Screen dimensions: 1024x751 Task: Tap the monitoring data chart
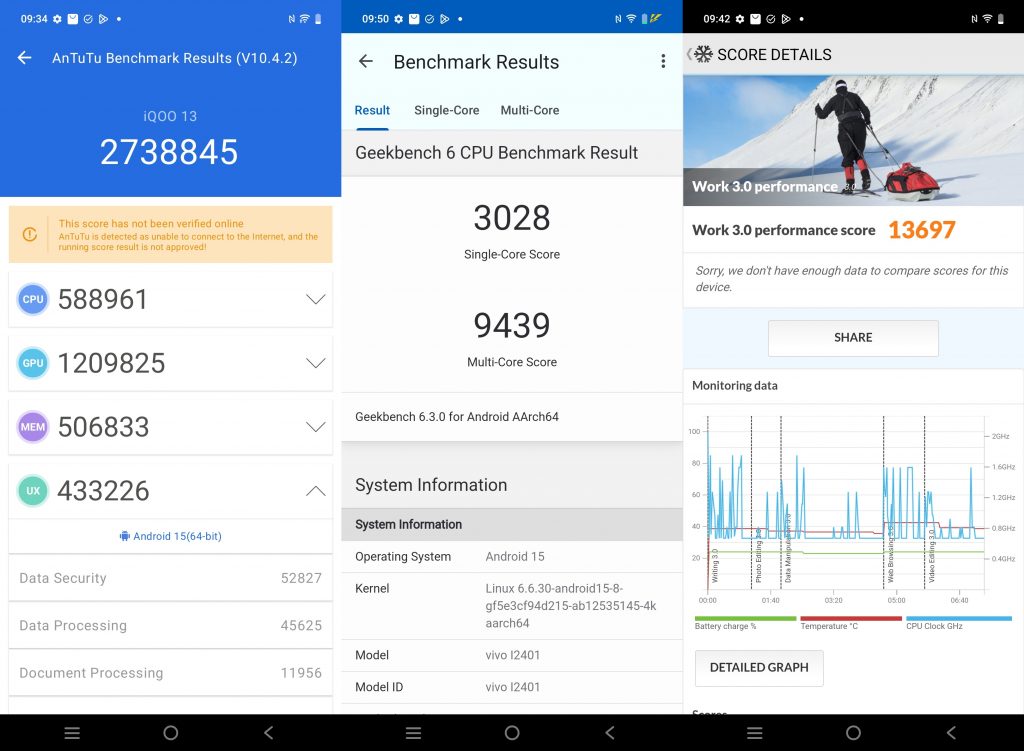tap(853, 509)
